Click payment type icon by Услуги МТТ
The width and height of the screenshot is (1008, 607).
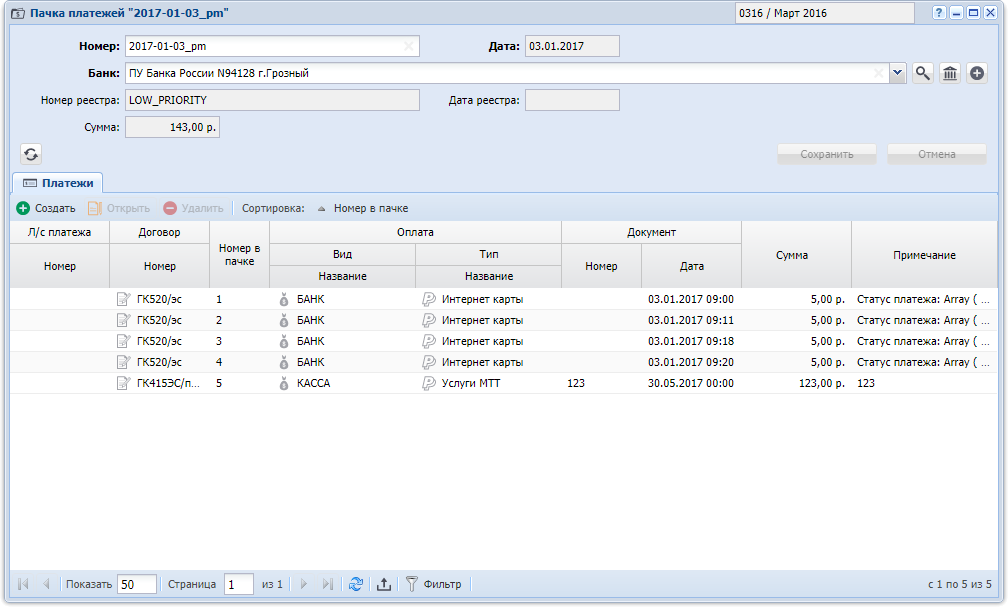pos(429,383)
